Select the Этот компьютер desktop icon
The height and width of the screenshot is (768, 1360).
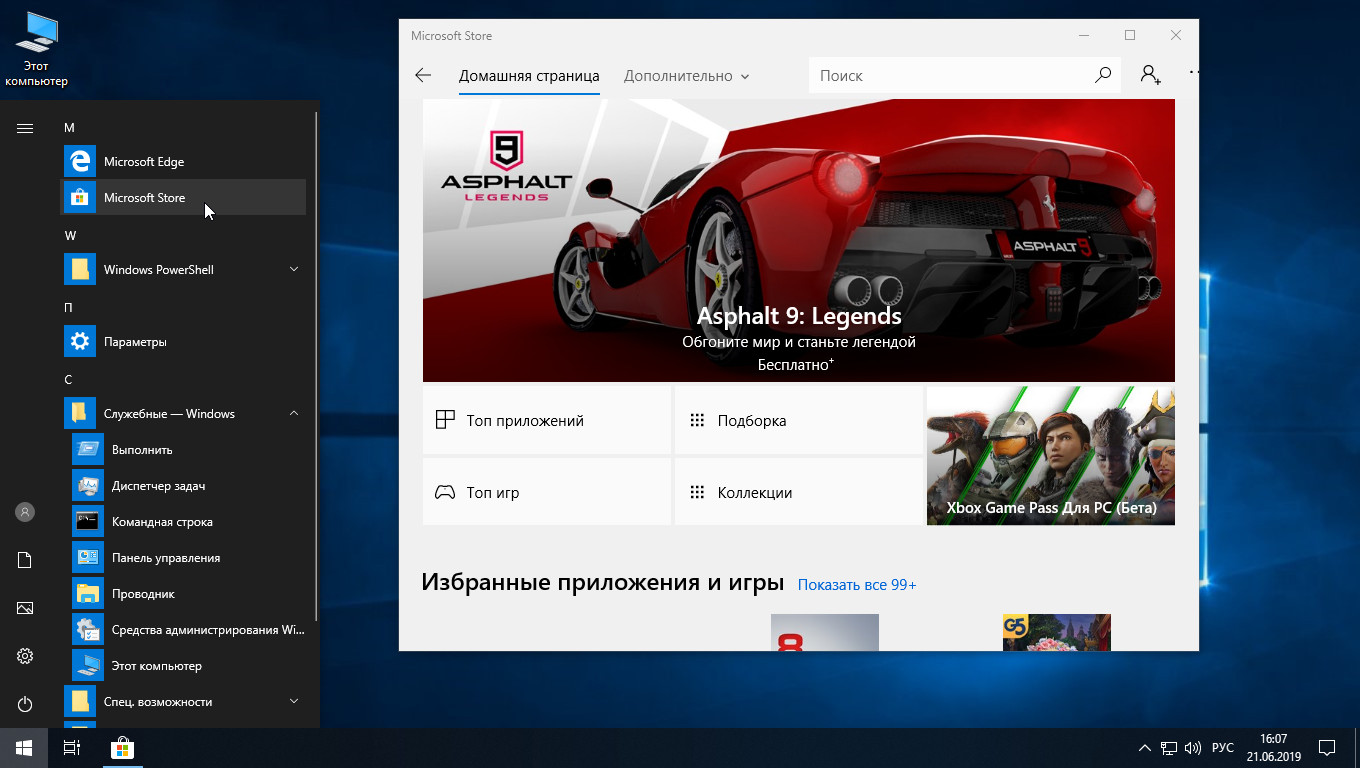(37, 49)
